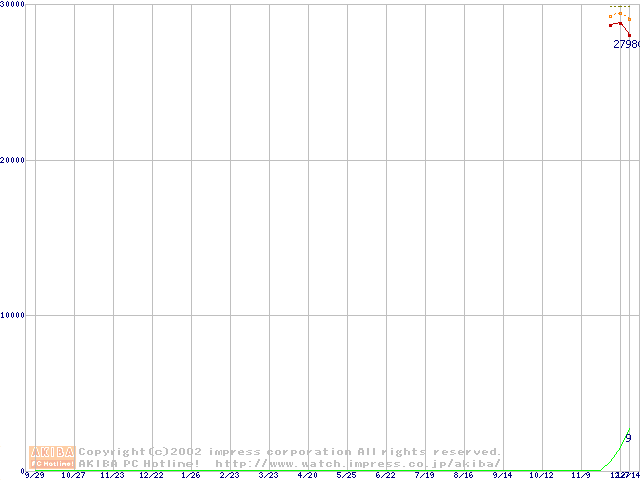This screenshot has height=480, width=640.
Task: Click the middle red square data marker
Action: coord(620,23)
